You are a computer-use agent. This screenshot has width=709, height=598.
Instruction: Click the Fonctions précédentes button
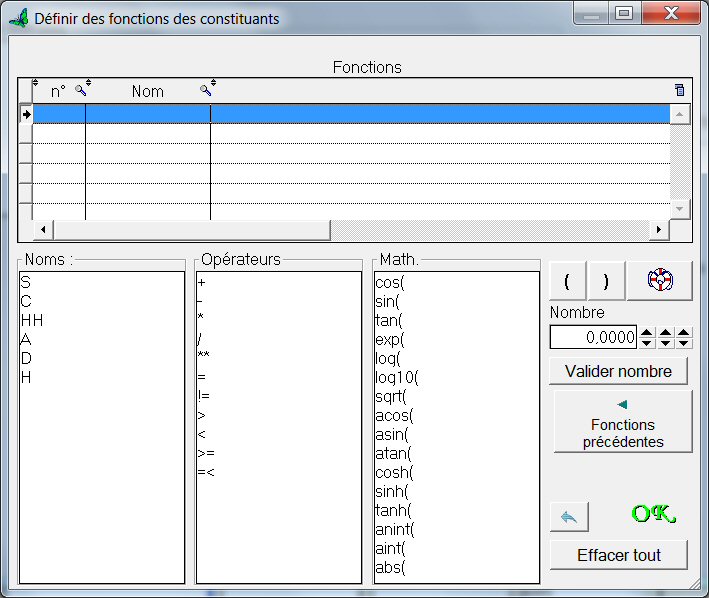623,422
